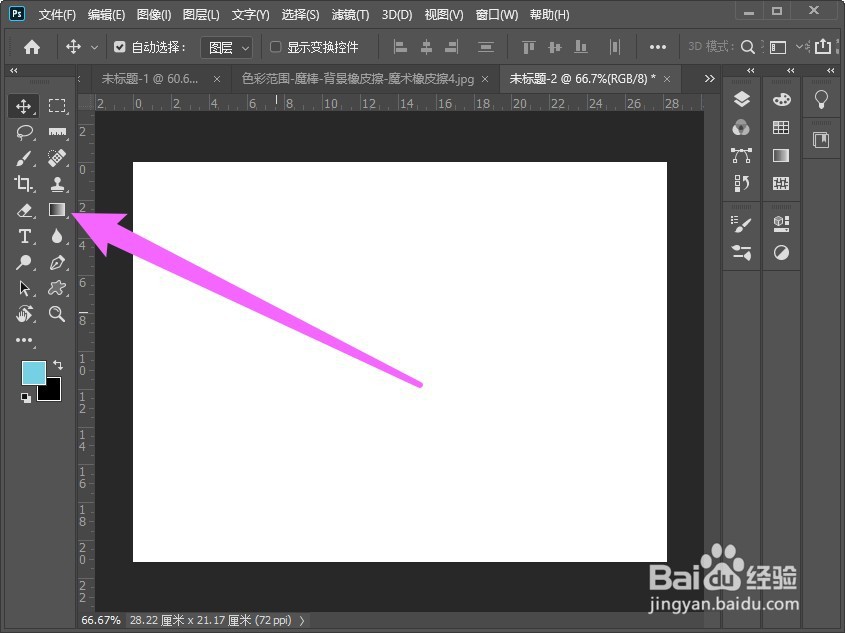Open more align options three-dots
This screenshot has height=633, width=845.
tap(657, 47)
